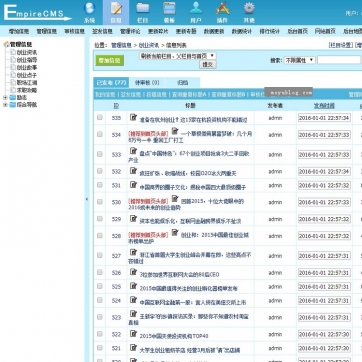Click the edit icon in row 528
Screen dimensions: 362x362
[x=175, y=233]
